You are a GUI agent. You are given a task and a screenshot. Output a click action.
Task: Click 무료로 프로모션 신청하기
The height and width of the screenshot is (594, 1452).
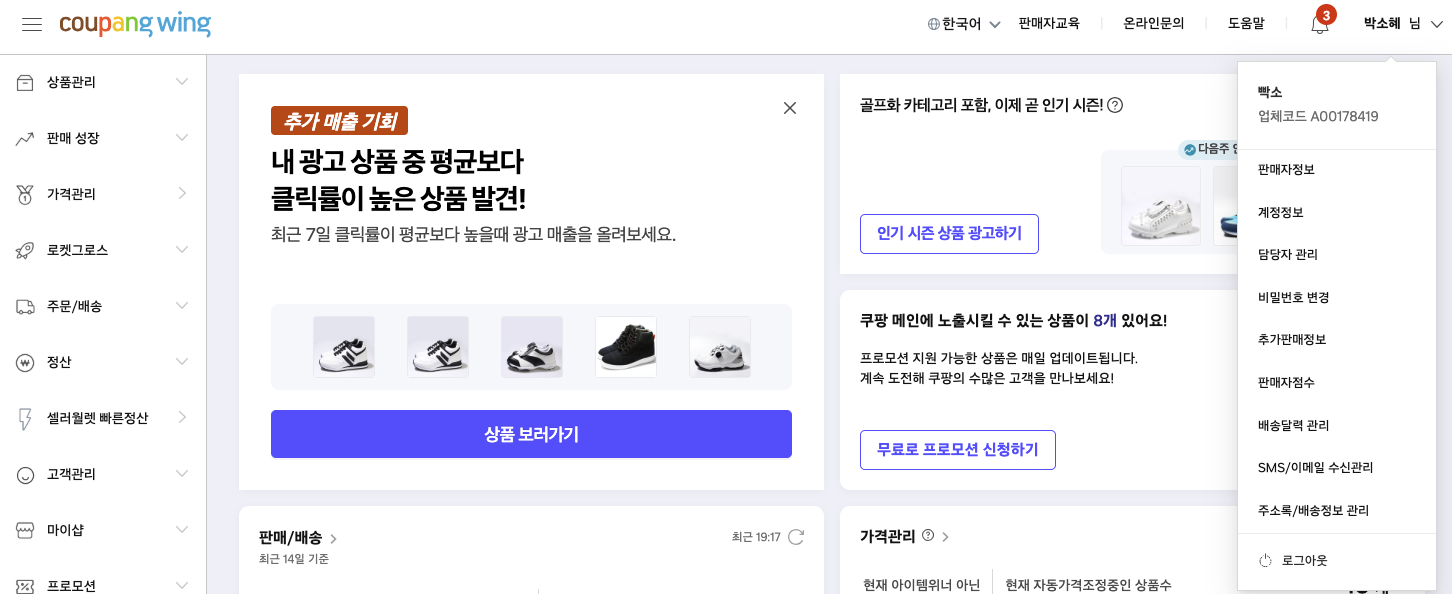957,450
